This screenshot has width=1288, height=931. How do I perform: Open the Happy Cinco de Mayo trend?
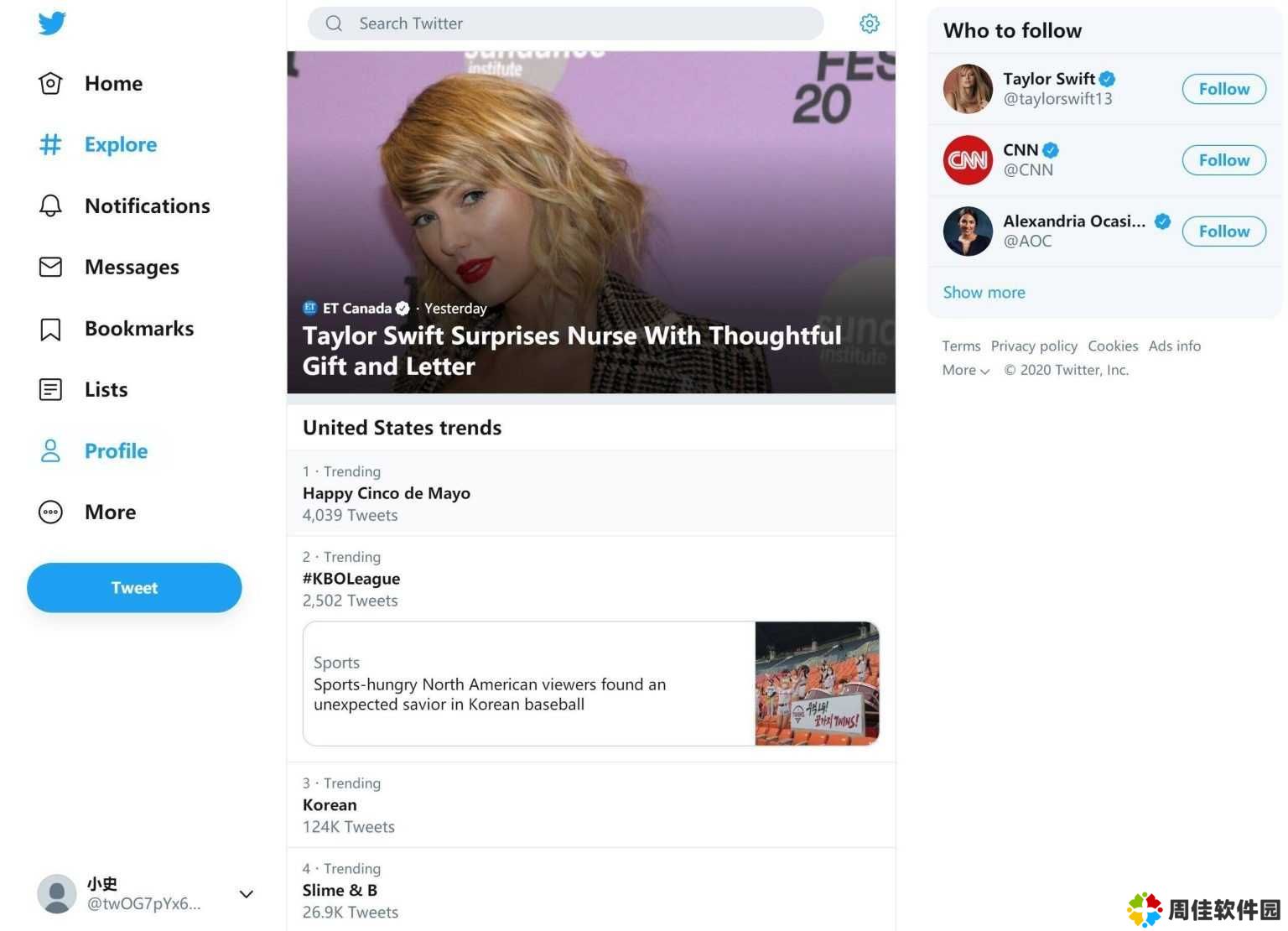coord(387,493)
